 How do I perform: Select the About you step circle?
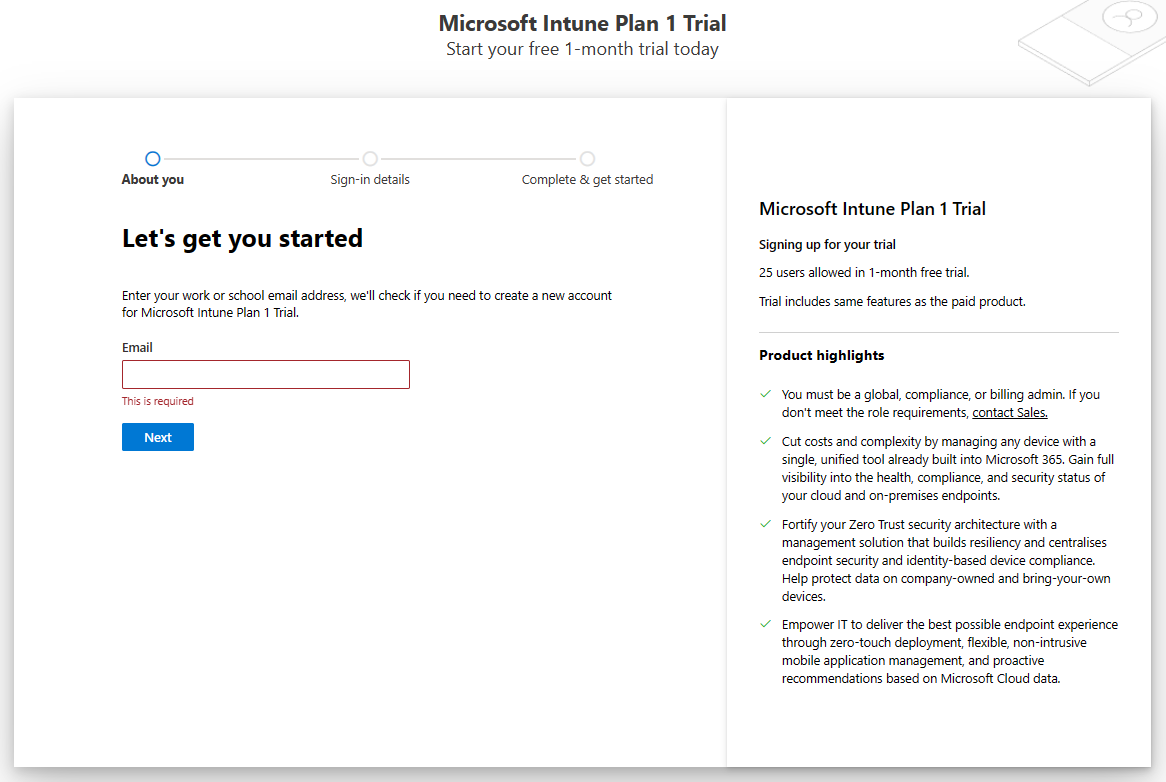(152, 158)
